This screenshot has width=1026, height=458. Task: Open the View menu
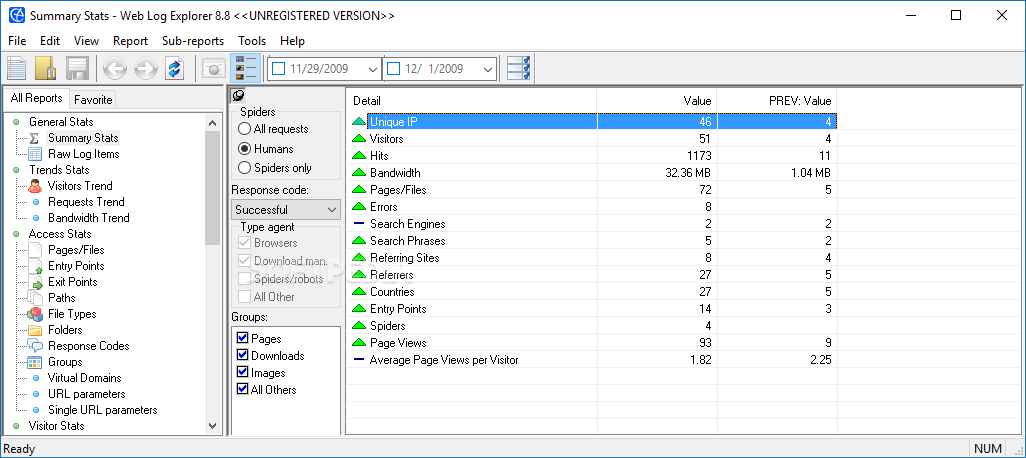click(86, 41)
